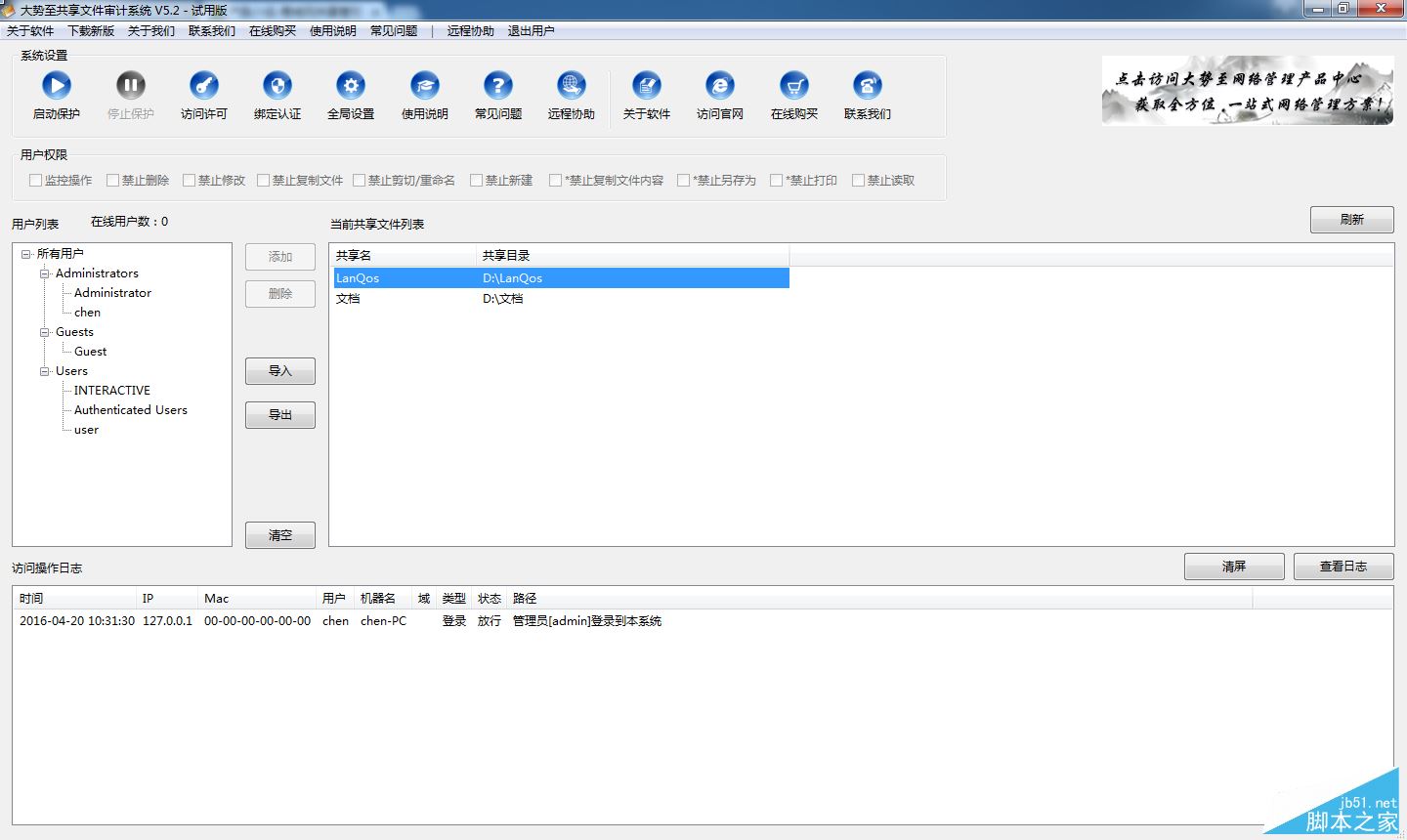This screenshot has height=840, width=1407.
Task: Collapse the 所有用户 root node
Action: [26, 254]
